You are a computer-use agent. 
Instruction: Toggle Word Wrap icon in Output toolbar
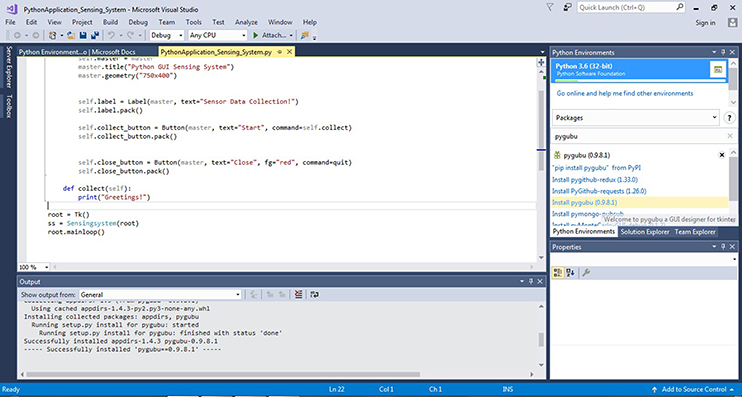314,294
